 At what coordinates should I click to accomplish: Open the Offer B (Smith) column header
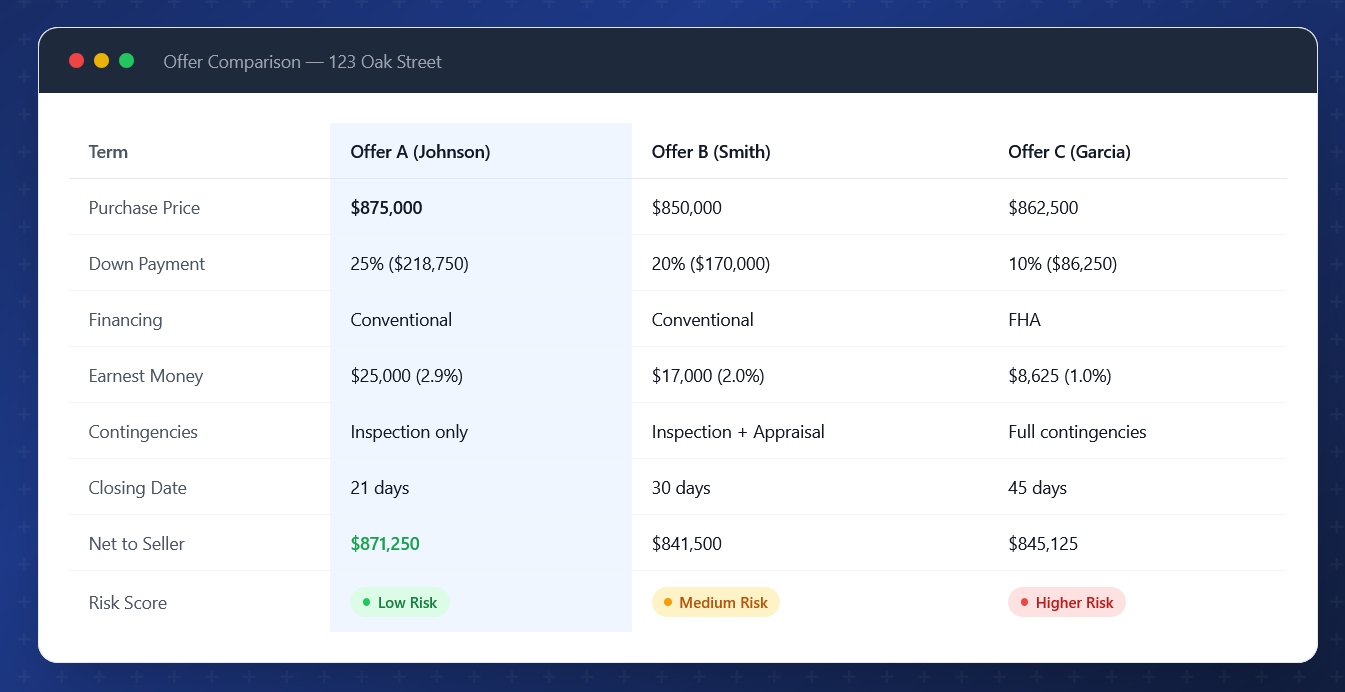(710, 151)
